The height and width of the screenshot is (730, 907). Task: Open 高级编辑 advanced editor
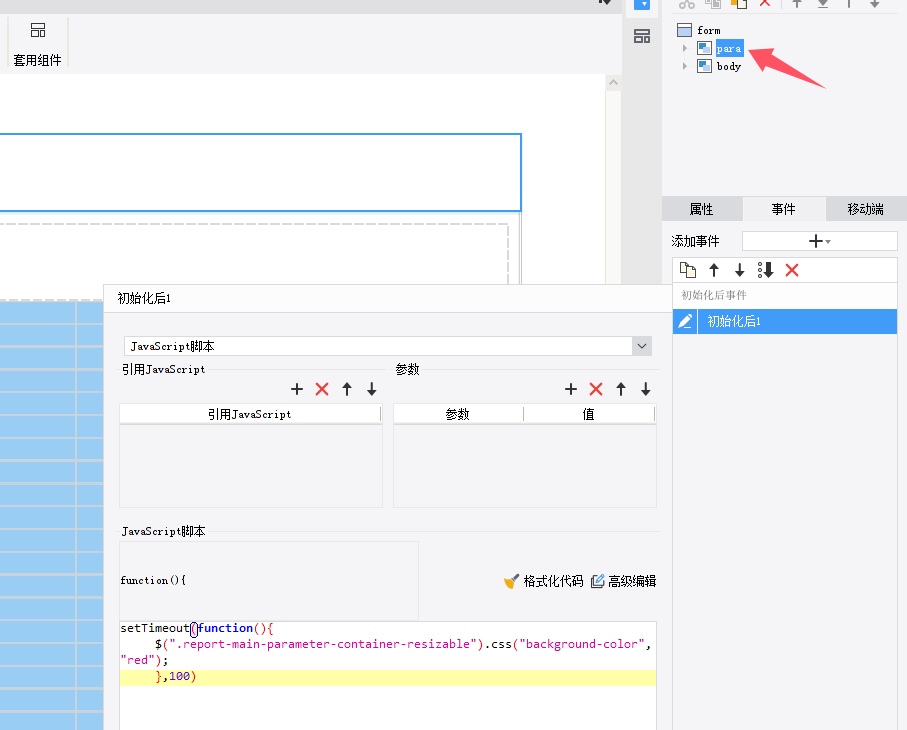pos(623,581)
